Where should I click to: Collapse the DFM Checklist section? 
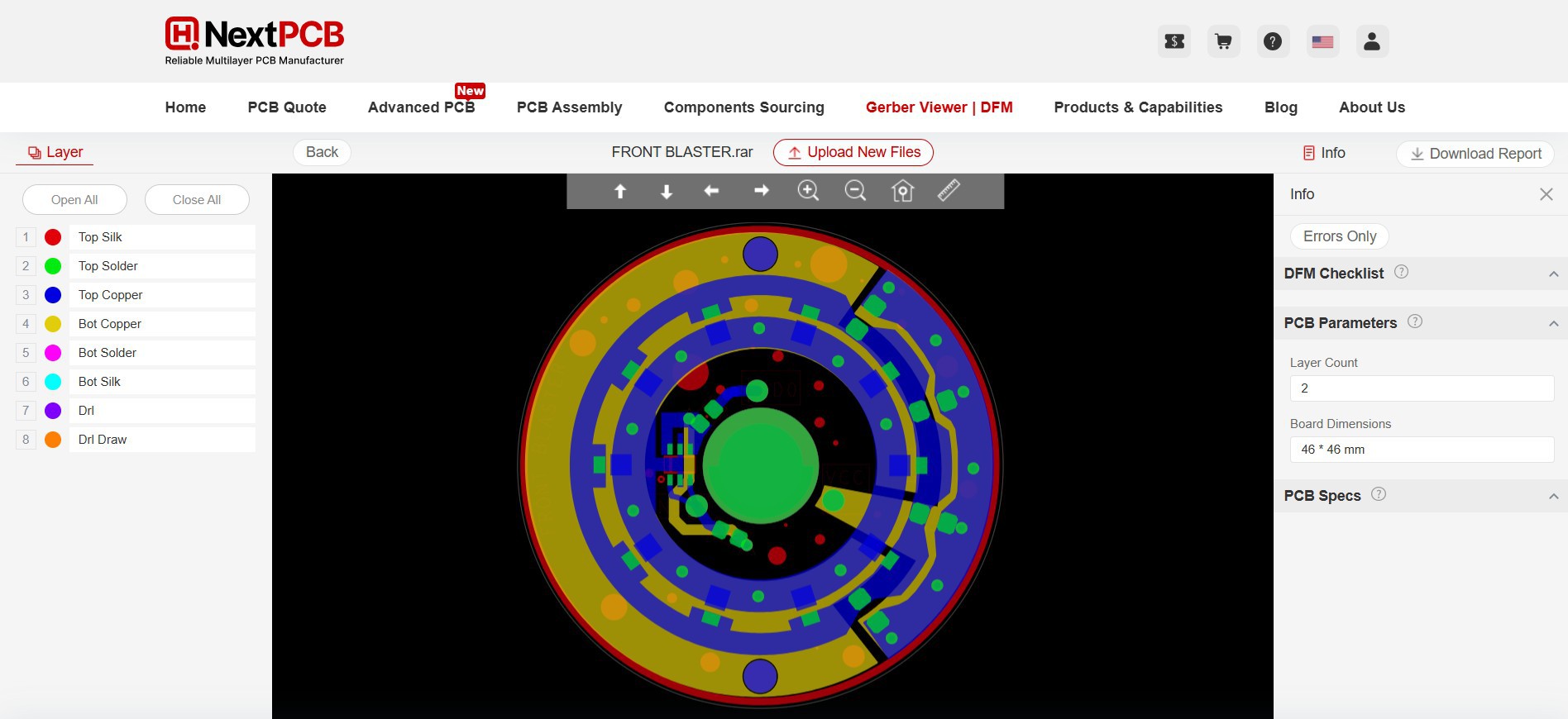[x=1553, y=274]
